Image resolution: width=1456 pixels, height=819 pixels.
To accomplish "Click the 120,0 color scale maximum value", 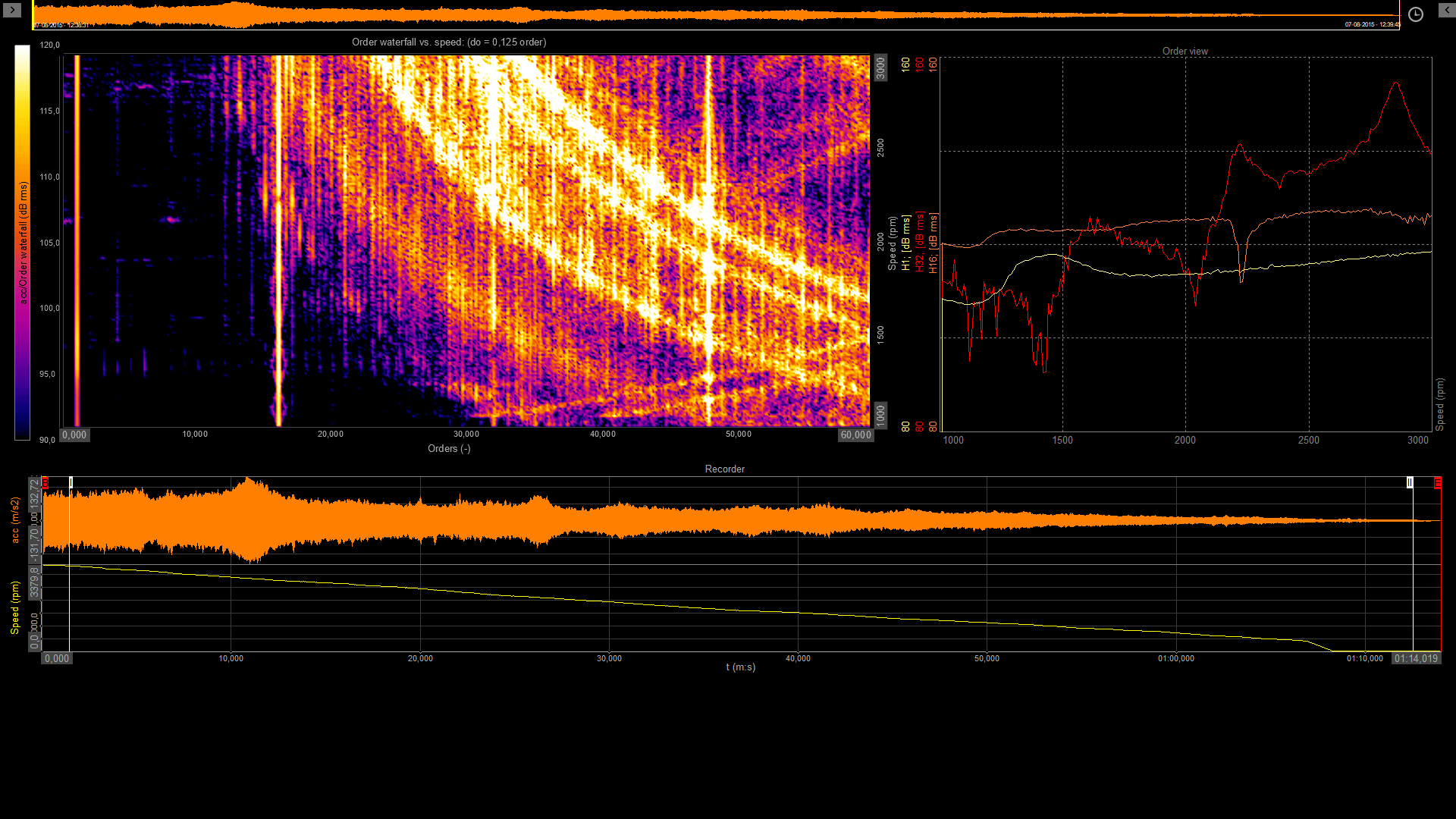I will [50, 45].
